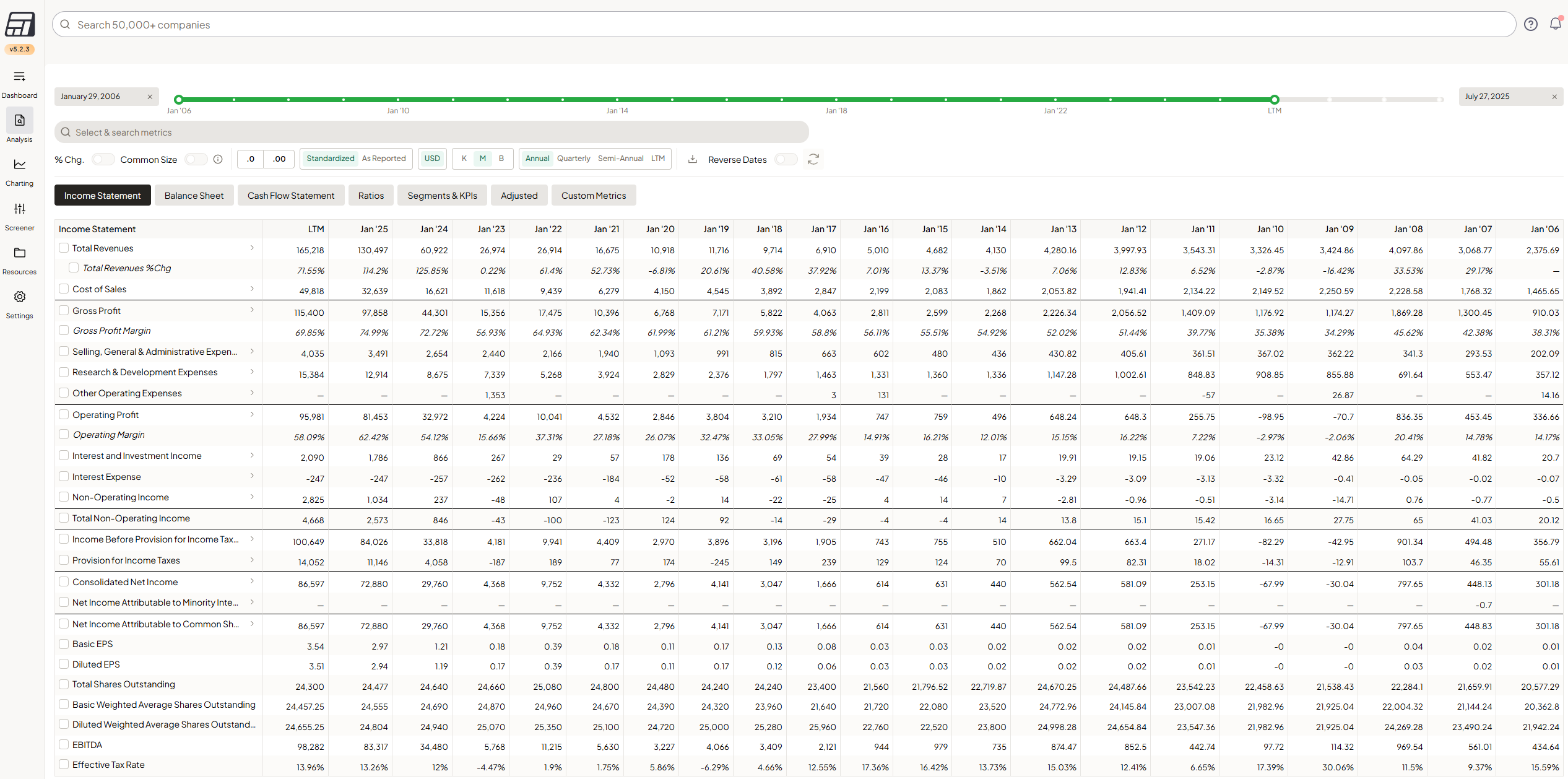Open the Charting sidebar icon
The height and width of the screenshot is (779, 1568).
[19, 165]
